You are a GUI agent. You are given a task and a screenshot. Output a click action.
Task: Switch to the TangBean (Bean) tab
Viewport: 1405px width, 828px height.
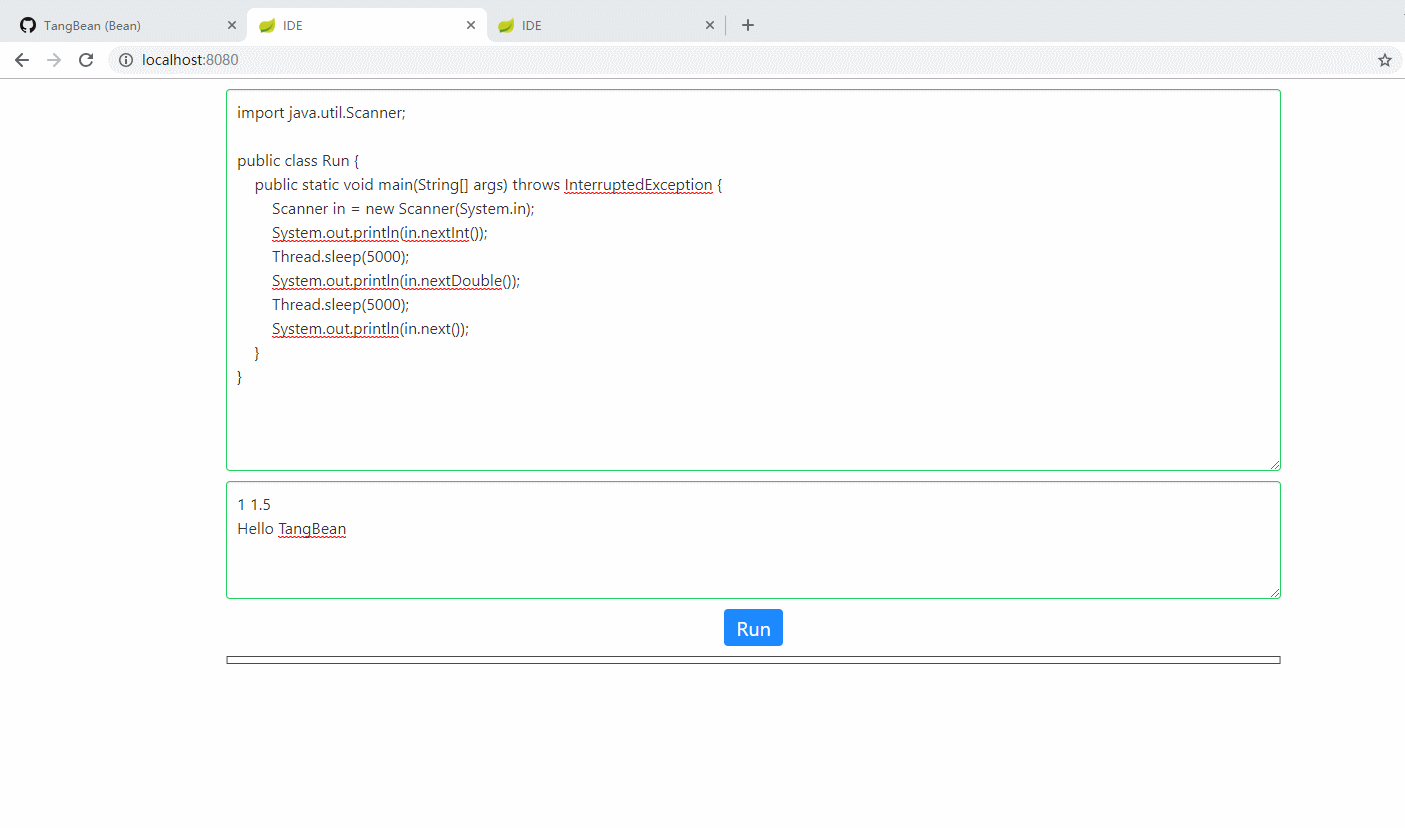point(120,24)
